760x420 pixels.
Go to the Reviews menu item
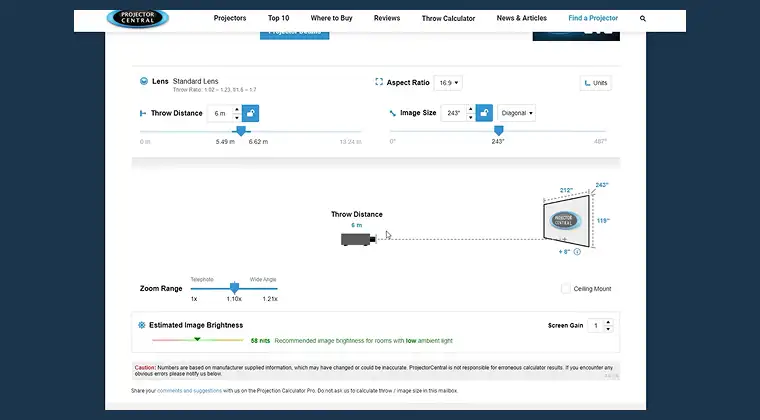click(386, 18)
